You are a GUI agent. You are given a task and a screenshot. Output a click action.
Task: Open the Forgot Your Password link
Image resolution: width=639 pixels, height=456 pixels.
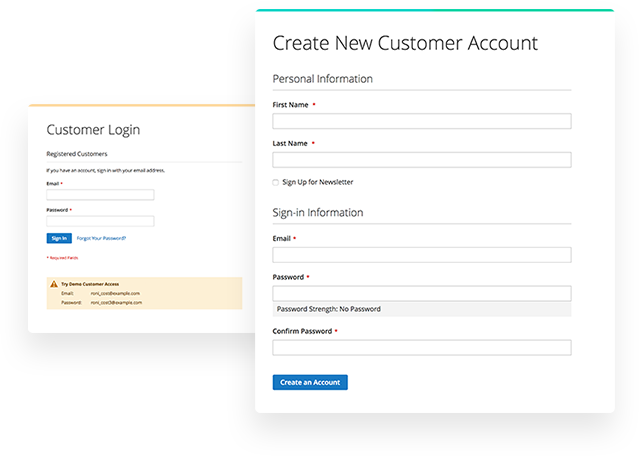(101, 238)
